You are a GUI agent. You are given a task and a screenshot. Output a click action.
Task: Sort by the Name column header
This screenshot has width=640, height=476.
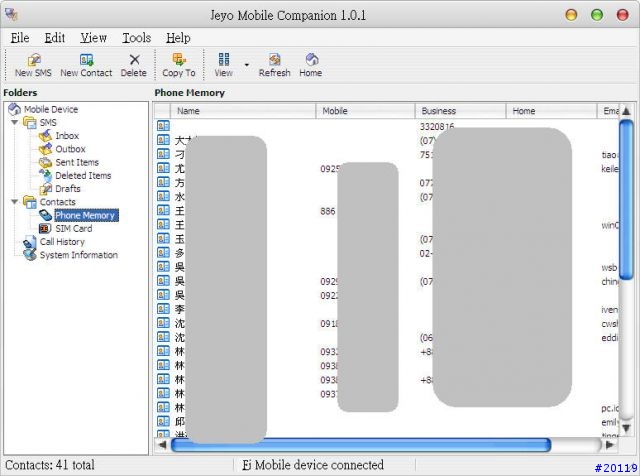point(243,111)
